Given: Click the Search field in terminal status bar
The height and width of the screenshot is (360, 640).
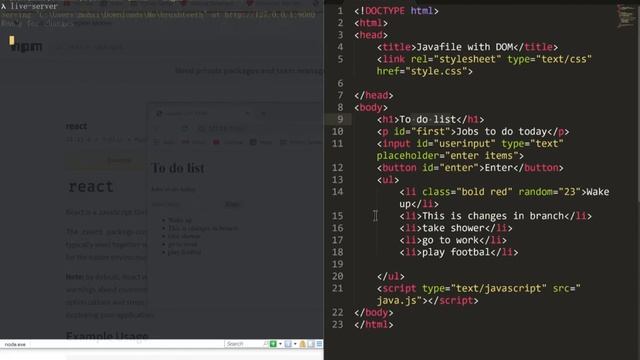Looking at the screenshot, I should coord(246,344).
